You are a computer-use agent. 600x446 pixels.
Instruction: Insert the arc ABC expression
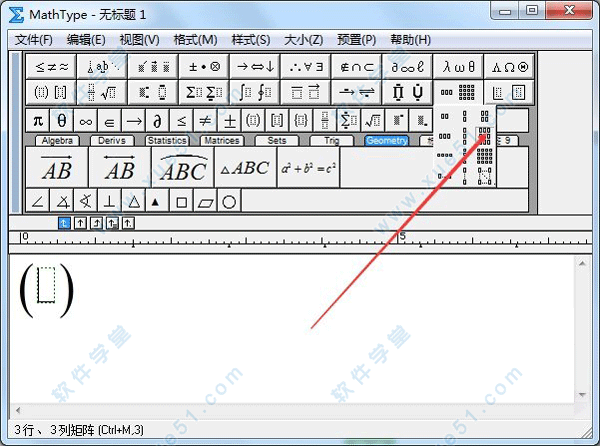[183, 167]
